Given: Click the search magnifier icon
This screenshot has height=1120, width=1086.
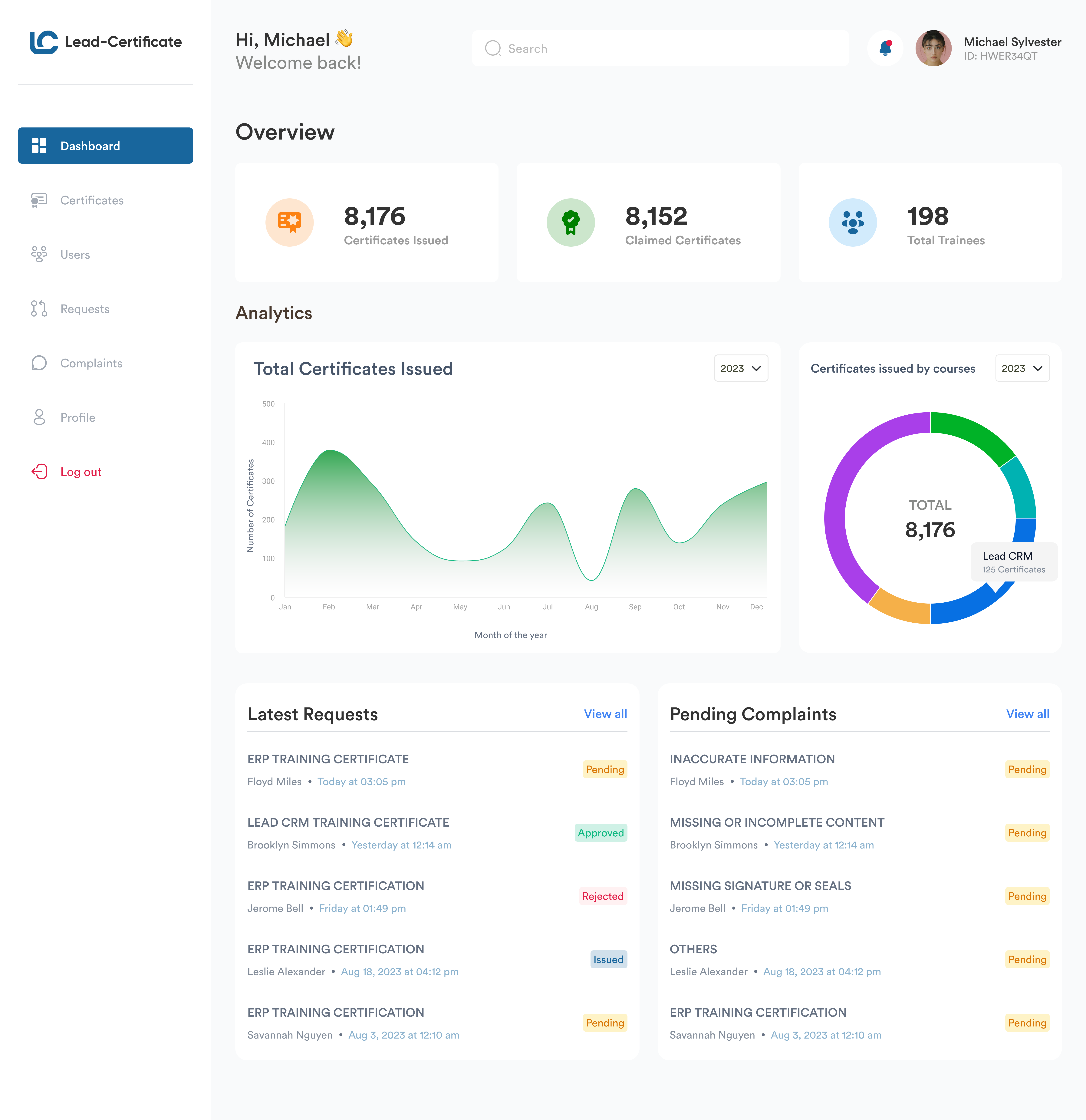Looking at the screenshot, I should click(x=493, y=49).
